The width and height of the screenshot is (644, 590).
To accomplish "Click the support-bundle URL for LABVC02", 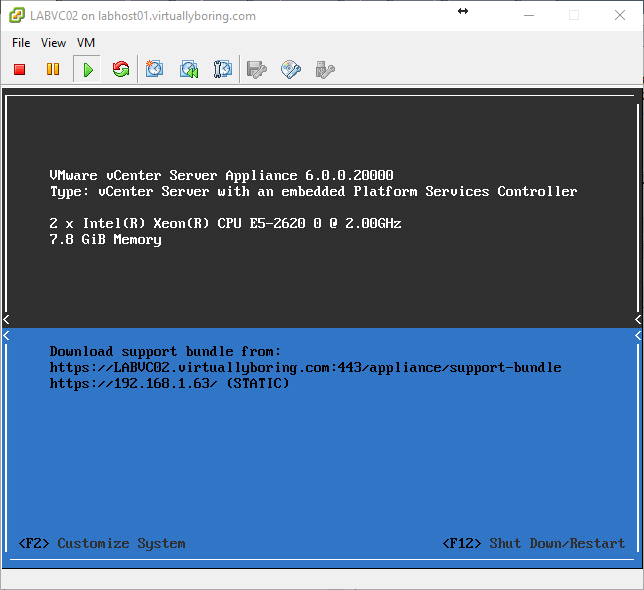I will point(305,367).
